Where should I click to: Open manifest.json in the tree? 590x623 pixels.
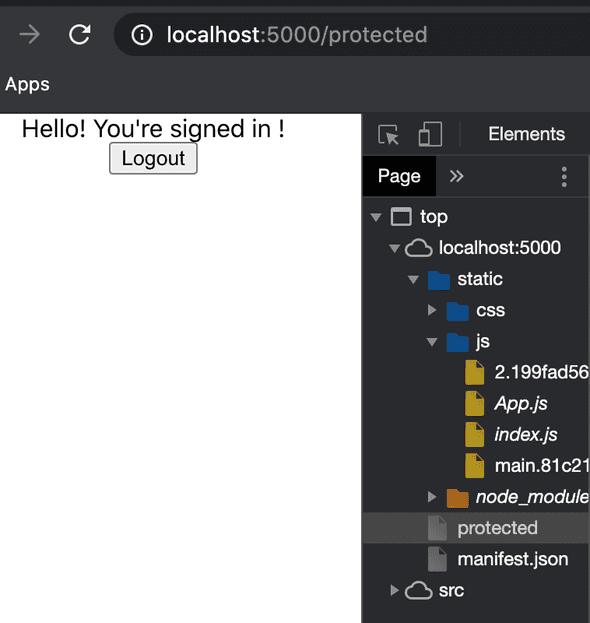tap(513, 559)
